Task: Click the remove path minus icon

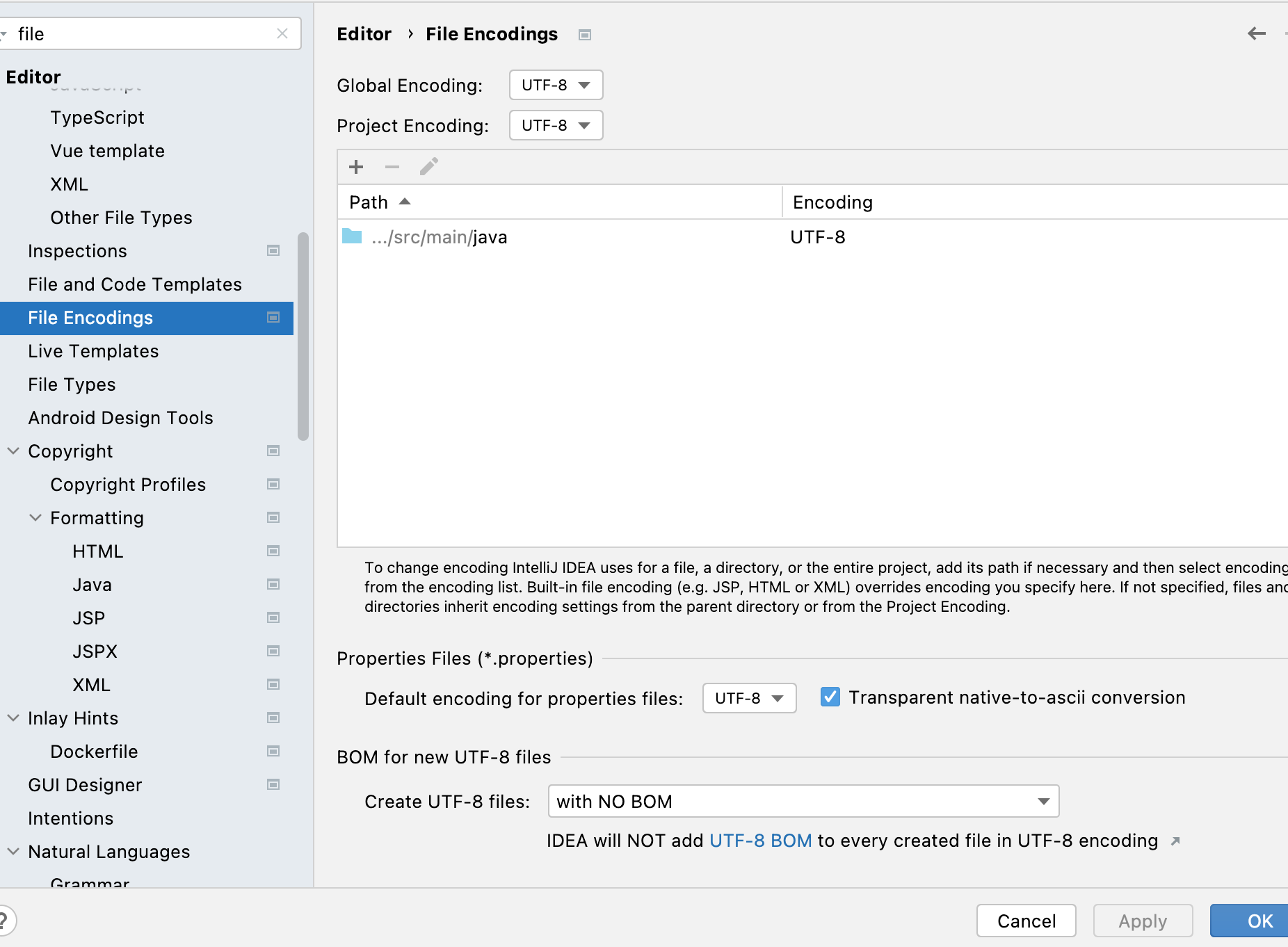Action: (x=392, y=167)
